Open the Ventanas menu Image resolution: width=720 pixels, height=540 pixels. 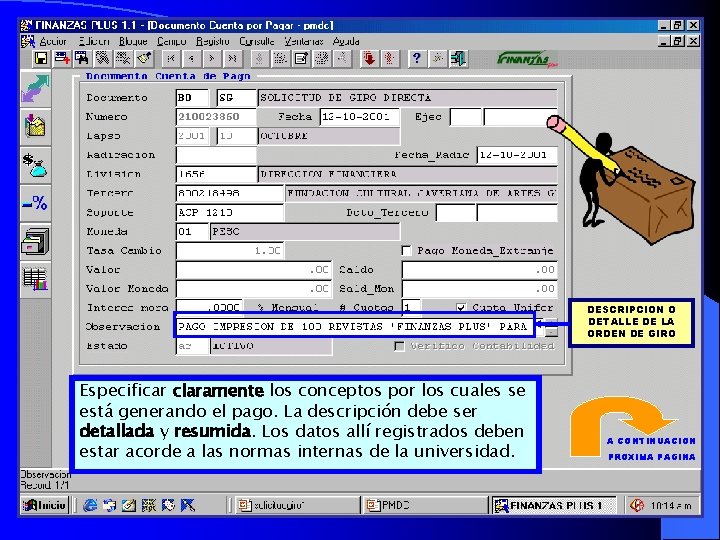pyautogui.click(x=304, y=41)
